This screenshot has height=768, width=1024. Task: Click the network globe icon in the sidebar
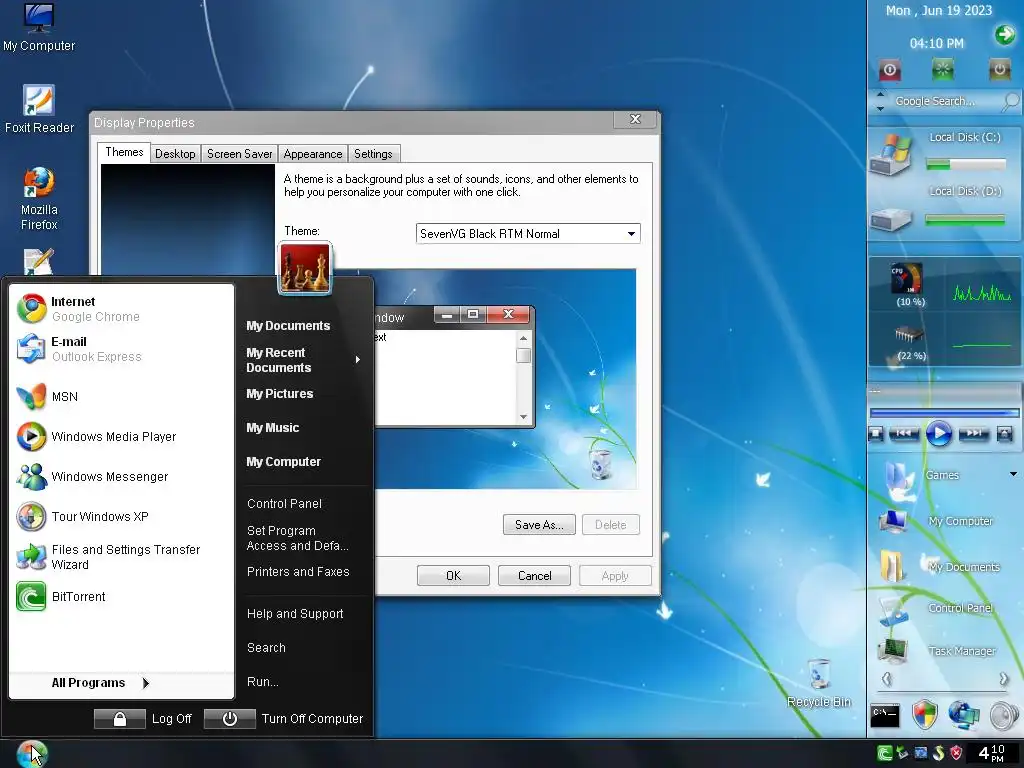pyautogui.click(x=964, y=714)
